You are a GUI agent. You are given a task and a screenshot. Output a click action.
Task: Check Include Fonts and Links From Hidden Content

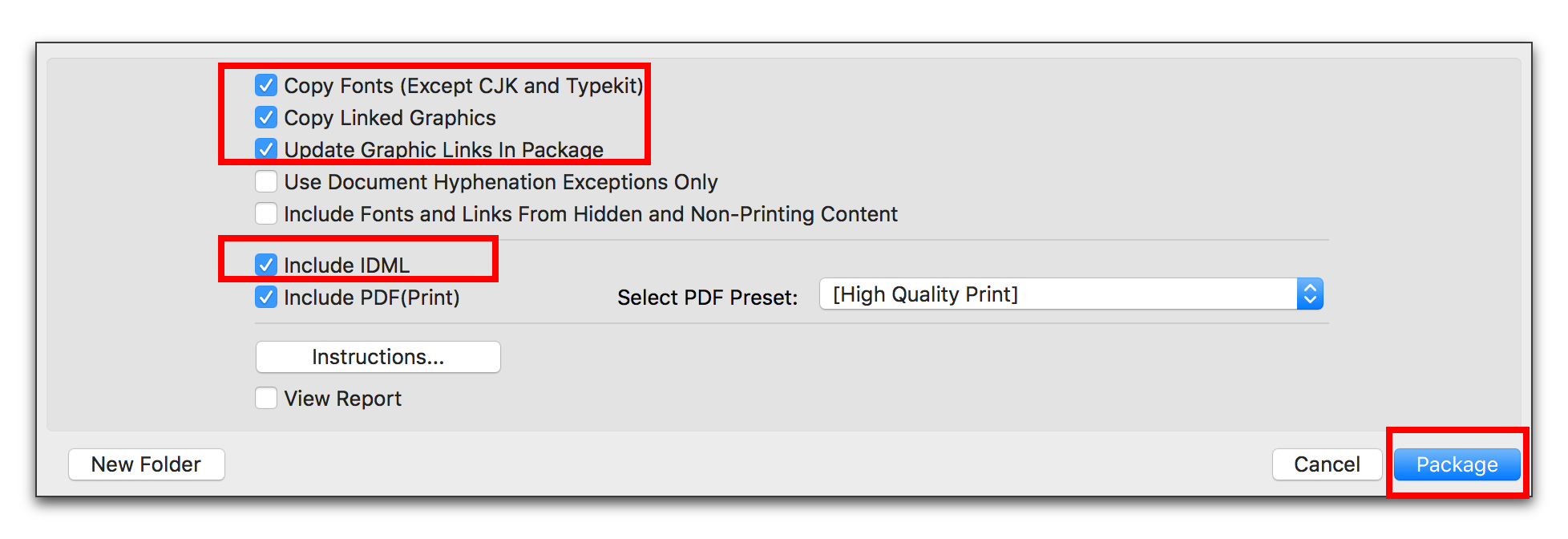pyautogui.click(x=266, y=213)
